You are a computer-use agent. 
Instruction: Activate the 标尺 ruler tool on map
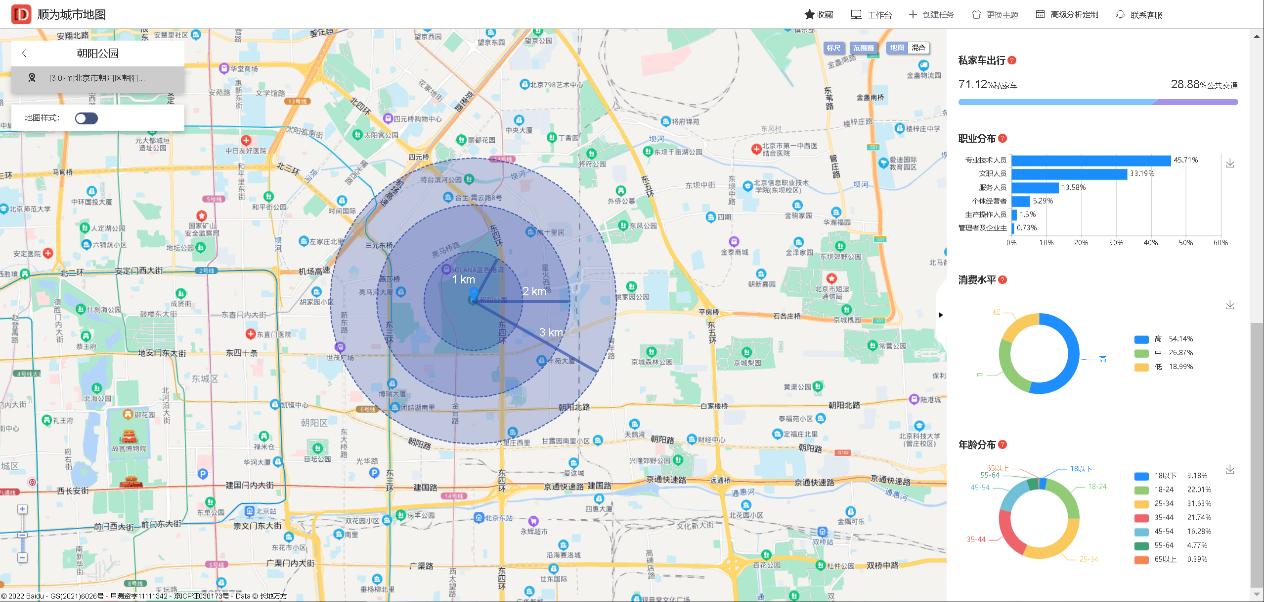[x=834, y=47]
